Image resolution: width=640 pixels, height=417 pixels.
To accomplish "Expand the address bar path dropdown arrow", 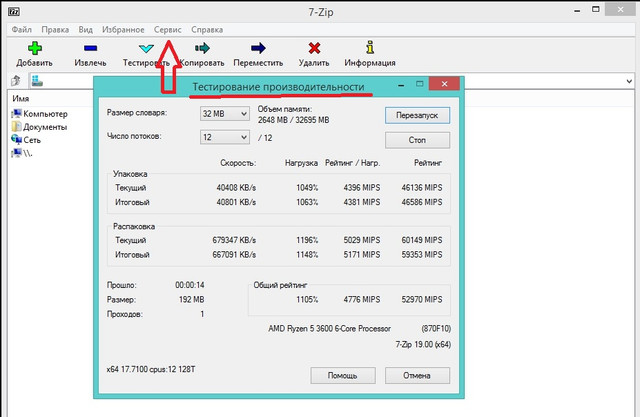I will point(629,81).
